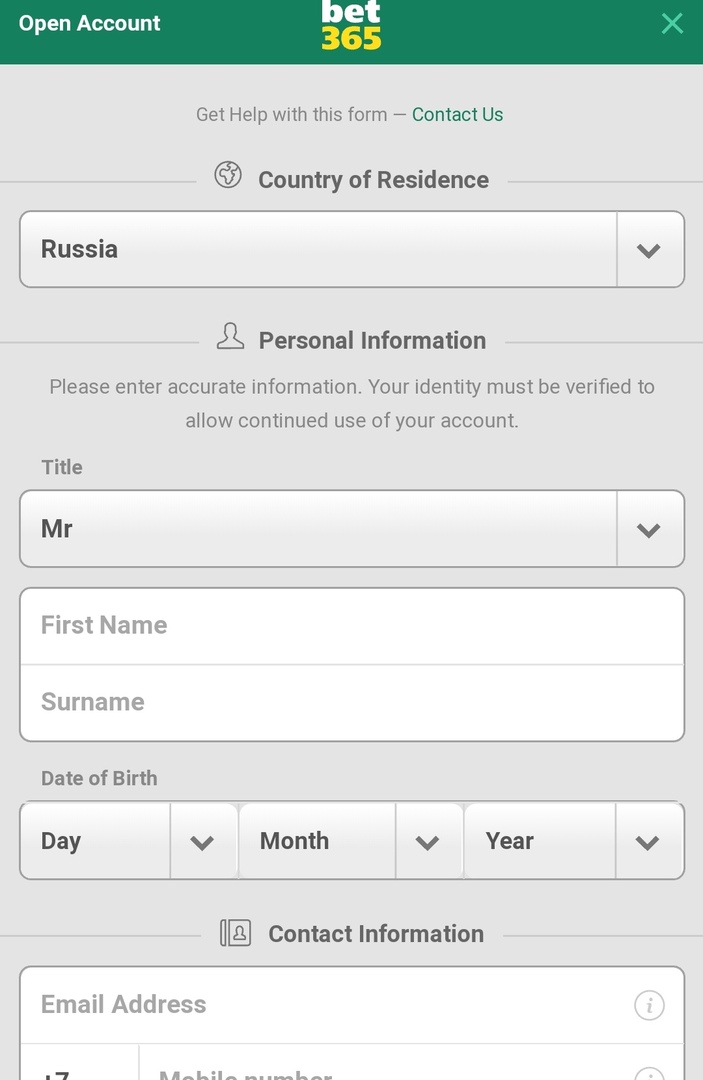Close the Open Account form
Screen dimensions: 703x1080
672,24
